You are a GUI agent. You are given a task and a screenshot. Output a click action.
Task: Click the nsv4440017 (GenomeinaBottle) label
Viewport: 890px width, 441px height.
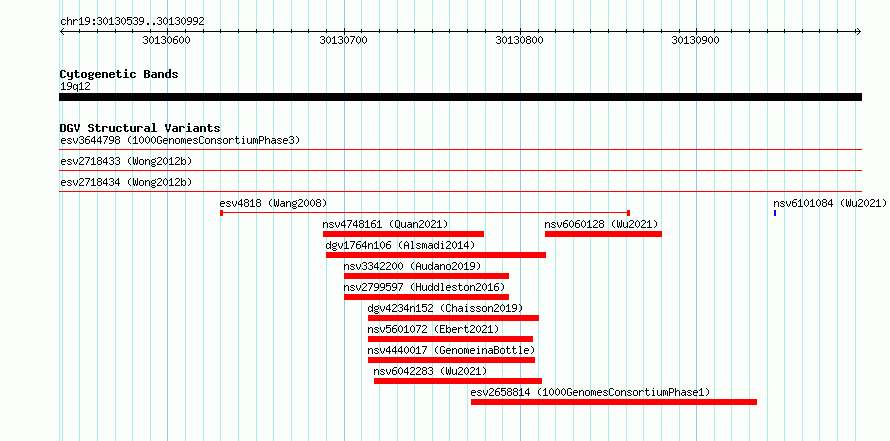[x=451, y=350]
